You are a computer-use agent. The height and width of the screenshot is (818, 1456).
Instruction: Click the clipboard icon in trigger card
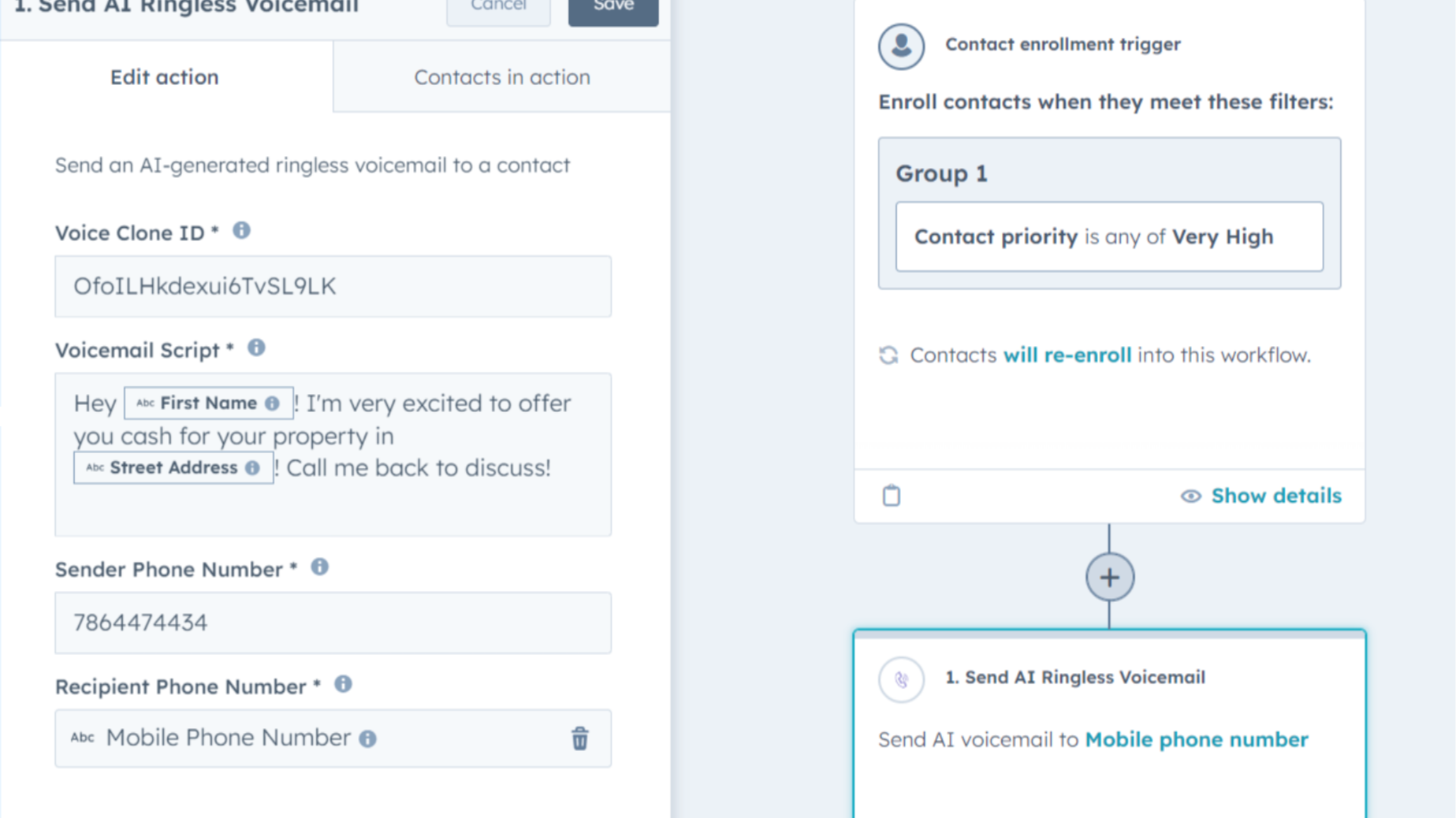[891, 496]
